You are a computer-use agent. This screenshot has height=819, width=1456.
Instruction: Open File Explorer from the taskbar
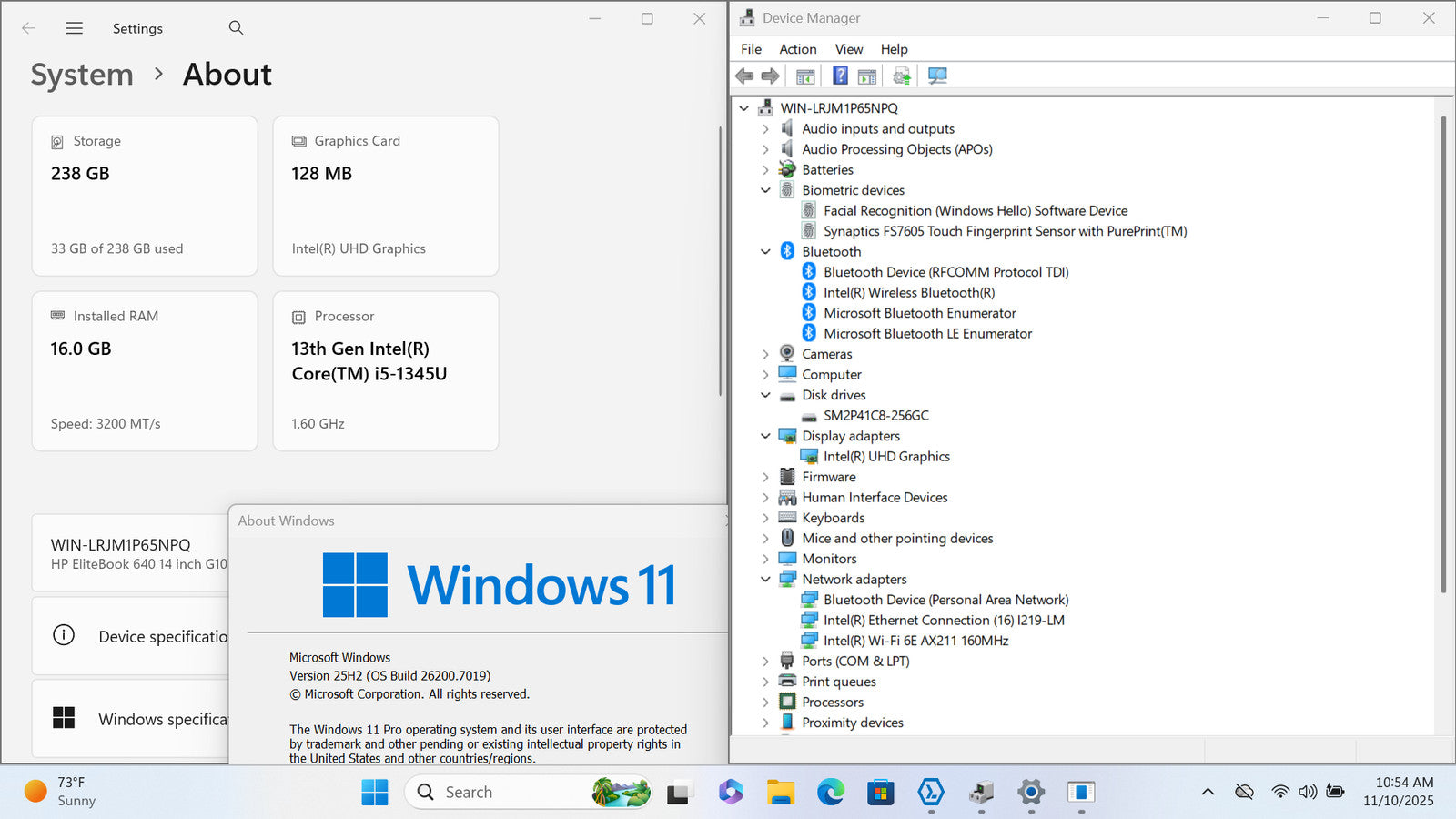tap(780, 793)
